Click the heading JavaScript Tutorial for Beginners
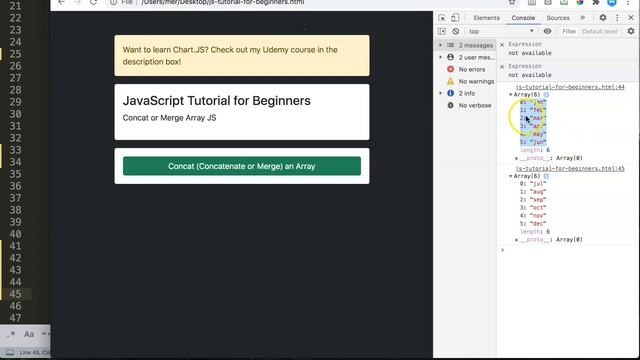 (x=217, y=101)
